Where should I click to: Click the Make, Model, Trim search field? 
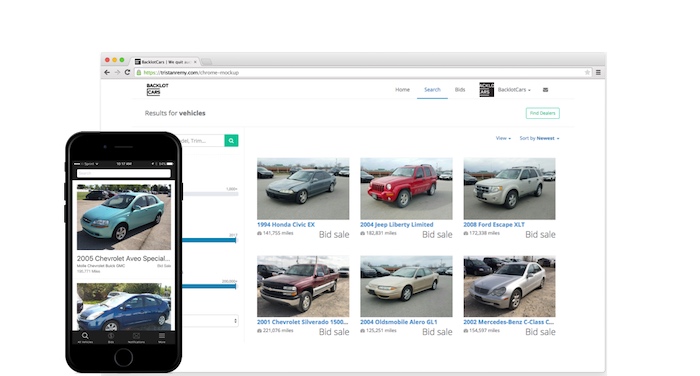[x=203, y=141]
